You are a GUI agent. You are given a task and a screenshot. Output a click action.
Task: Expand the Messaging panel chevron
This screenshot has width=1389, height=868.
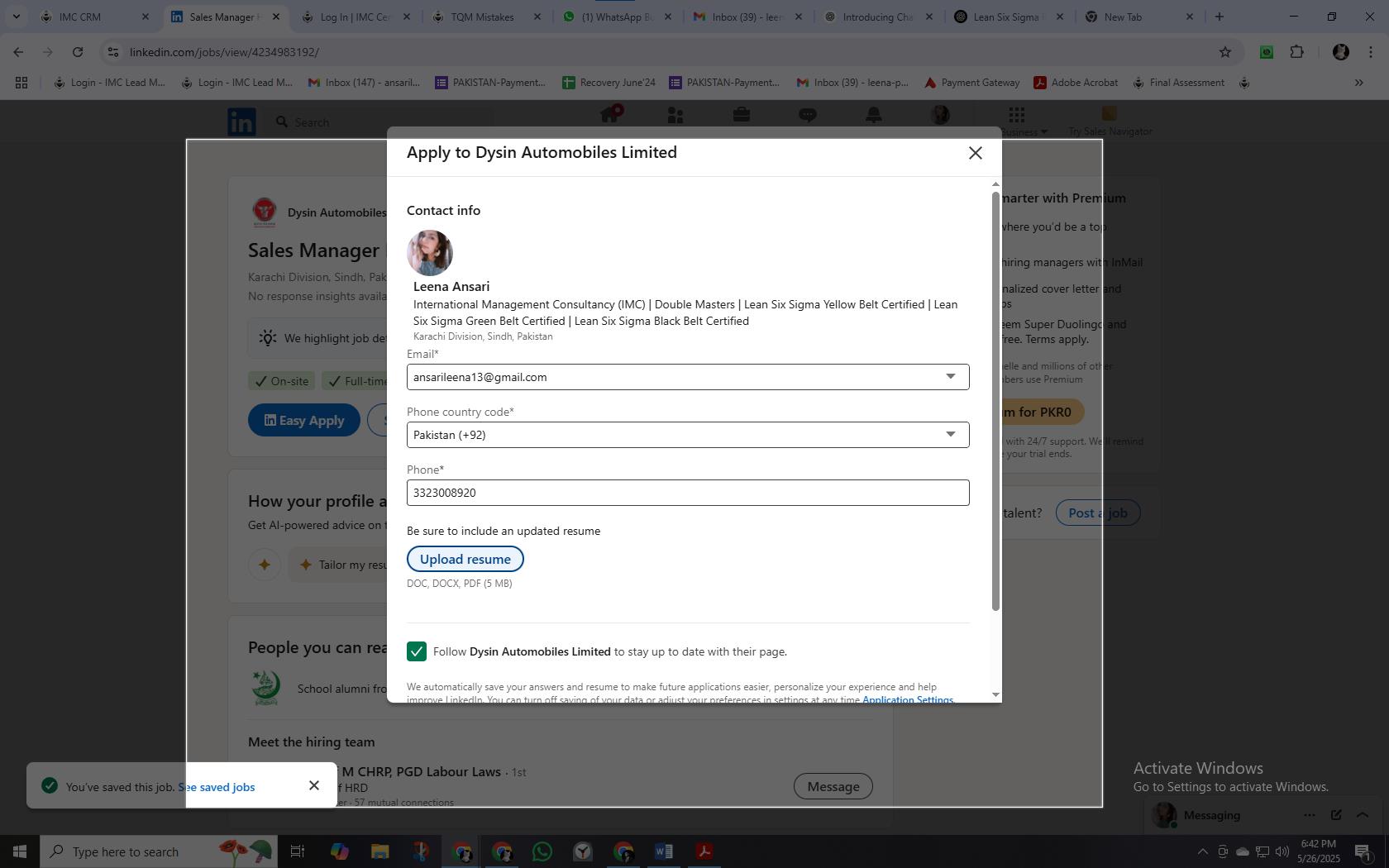[1362, 815]
